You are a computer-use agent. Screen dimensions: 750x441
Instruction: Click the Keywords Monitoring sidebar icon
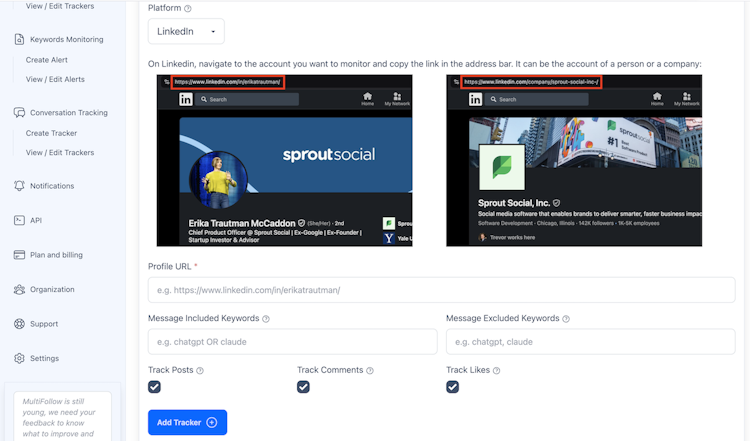19,39
